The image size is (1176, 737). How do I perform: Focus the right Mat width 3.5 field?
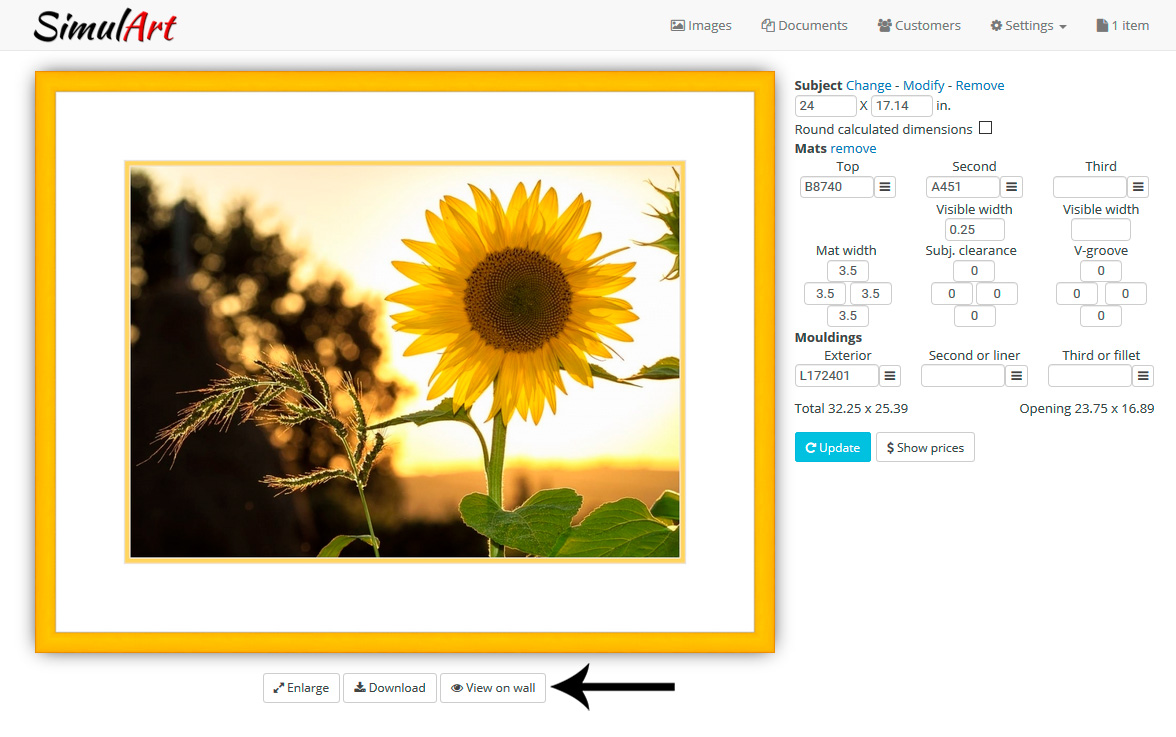click(871, 293)
